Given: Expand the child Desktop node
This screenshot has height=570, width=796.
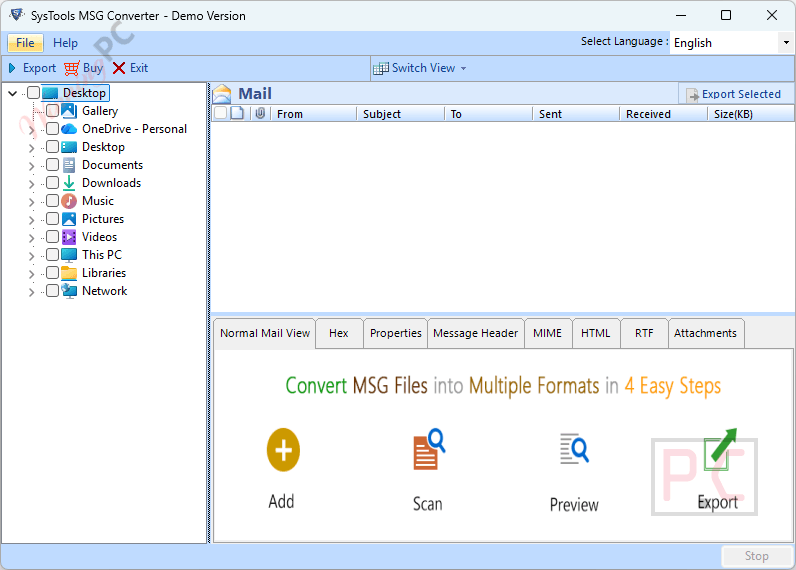Looking at the screenshot, I should click(31, 148).
